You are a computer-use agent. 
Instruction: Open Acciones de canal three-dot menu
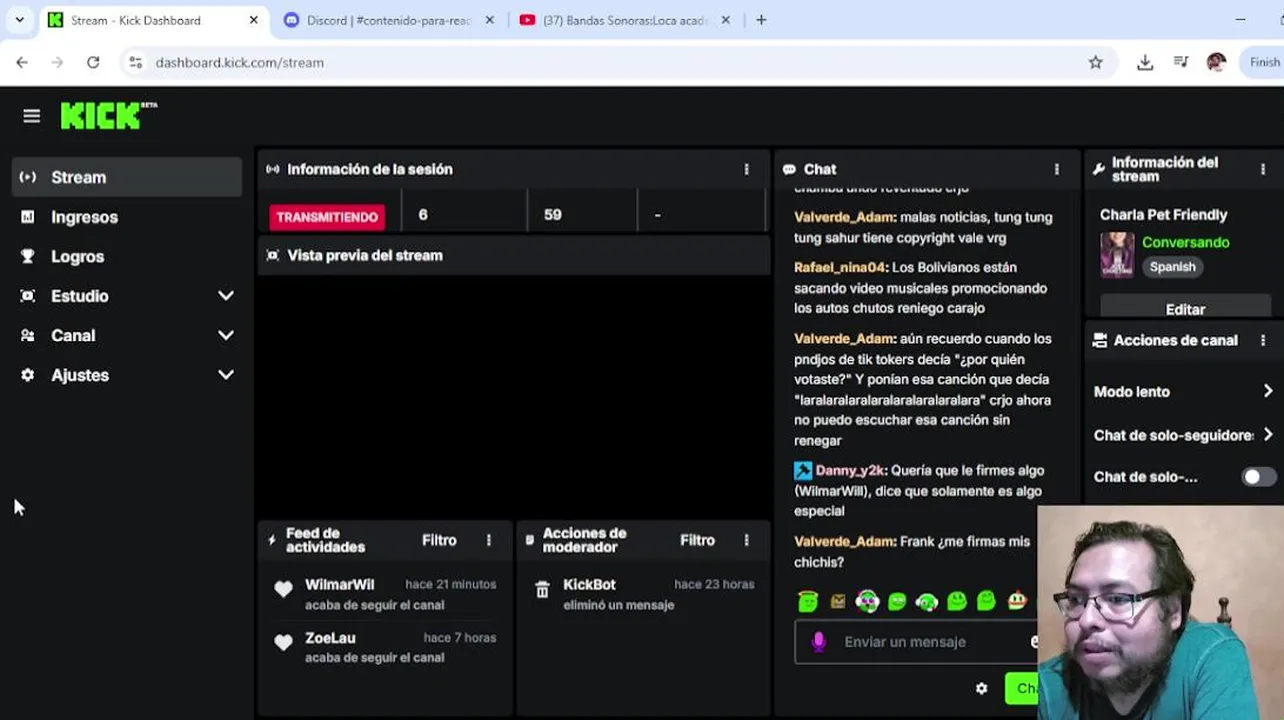[1263, 340]
